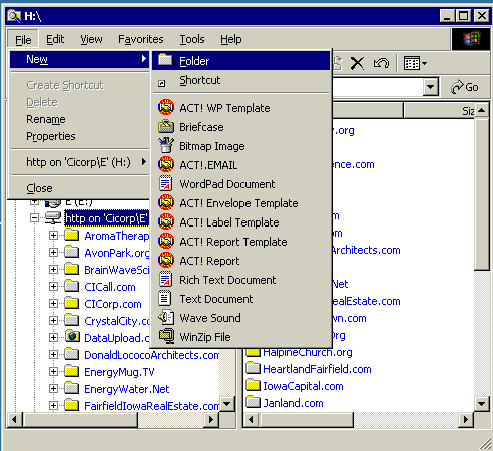Expand the CrystalCity folder node
493x451 pixels.
point(53,321)
